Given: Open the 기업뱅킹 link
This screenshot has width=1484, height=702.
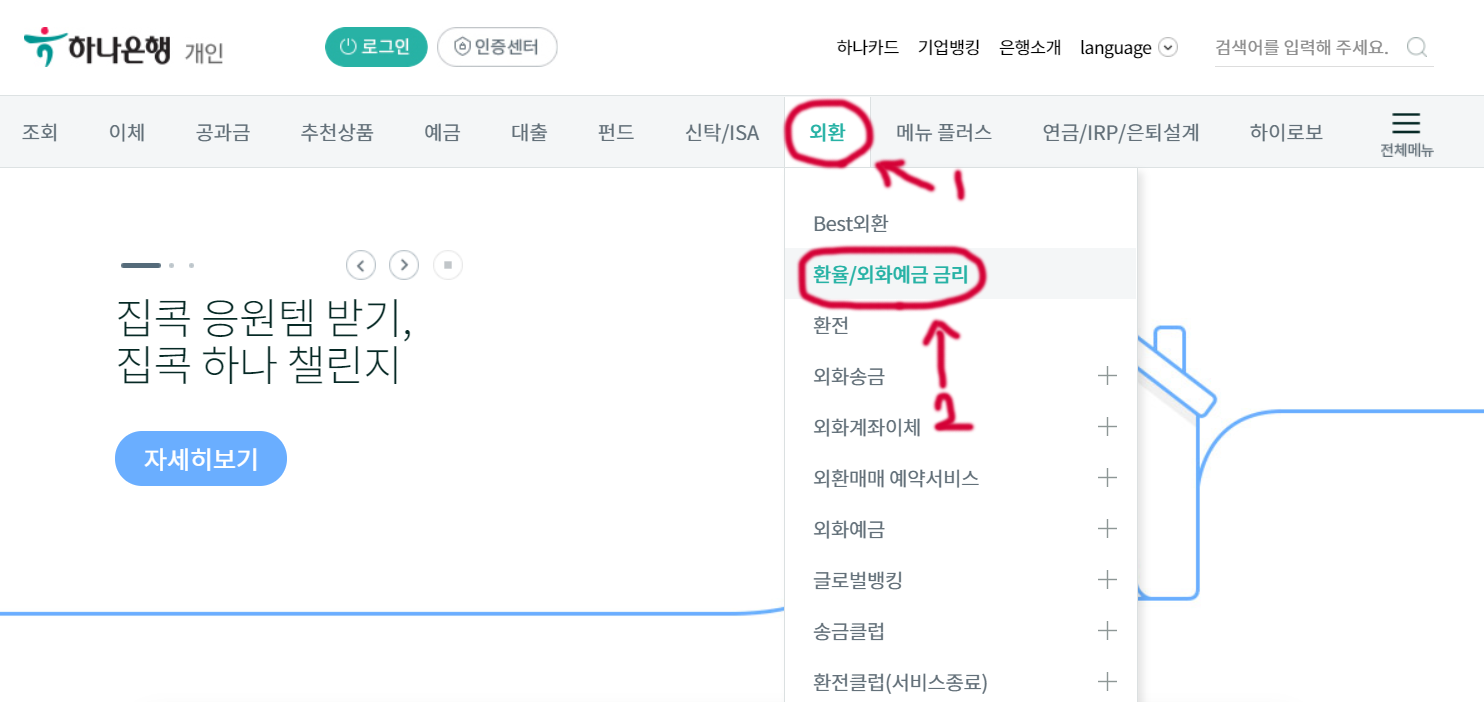Looking at the screenshot, I should 949,47.
